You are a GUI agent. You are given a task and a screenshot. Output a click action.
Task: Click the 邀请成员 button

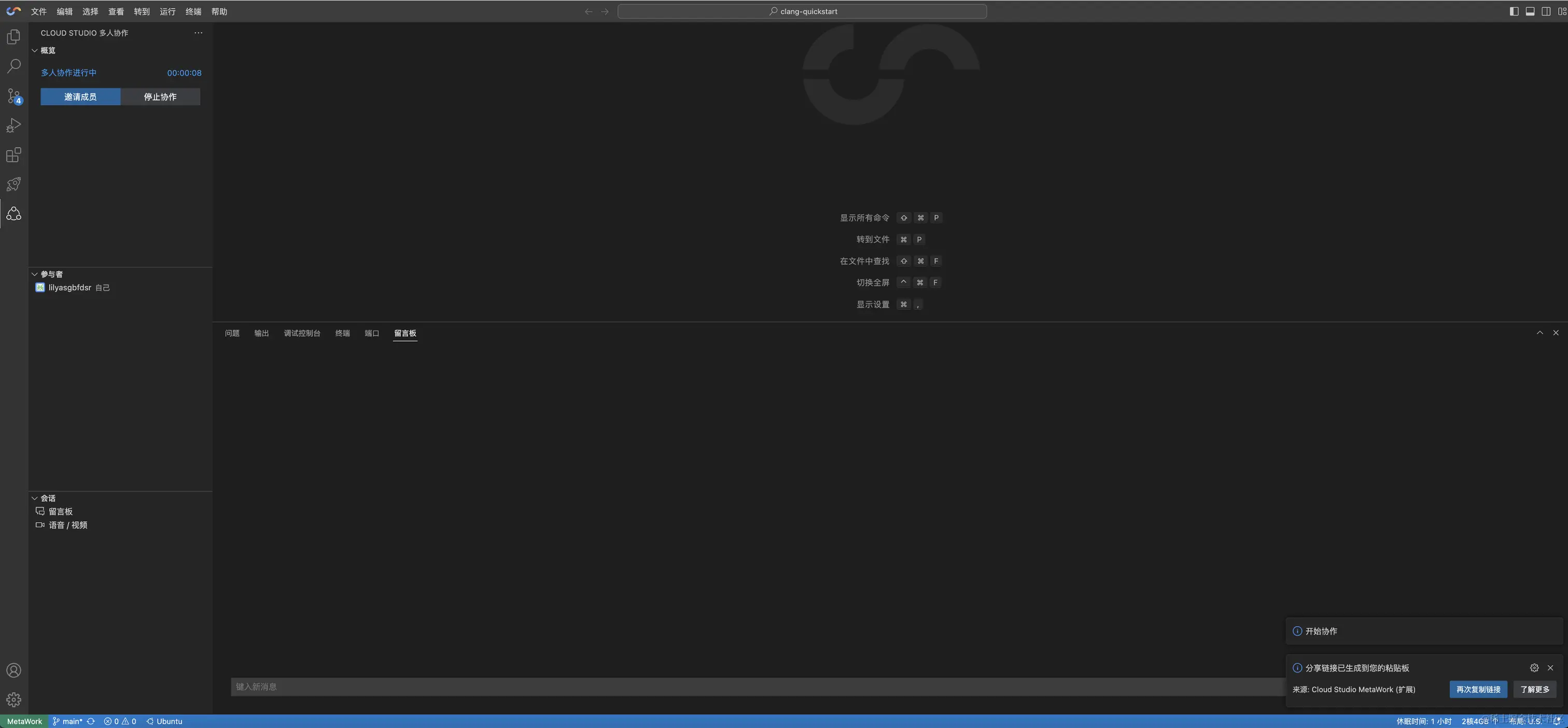point(80,97)
